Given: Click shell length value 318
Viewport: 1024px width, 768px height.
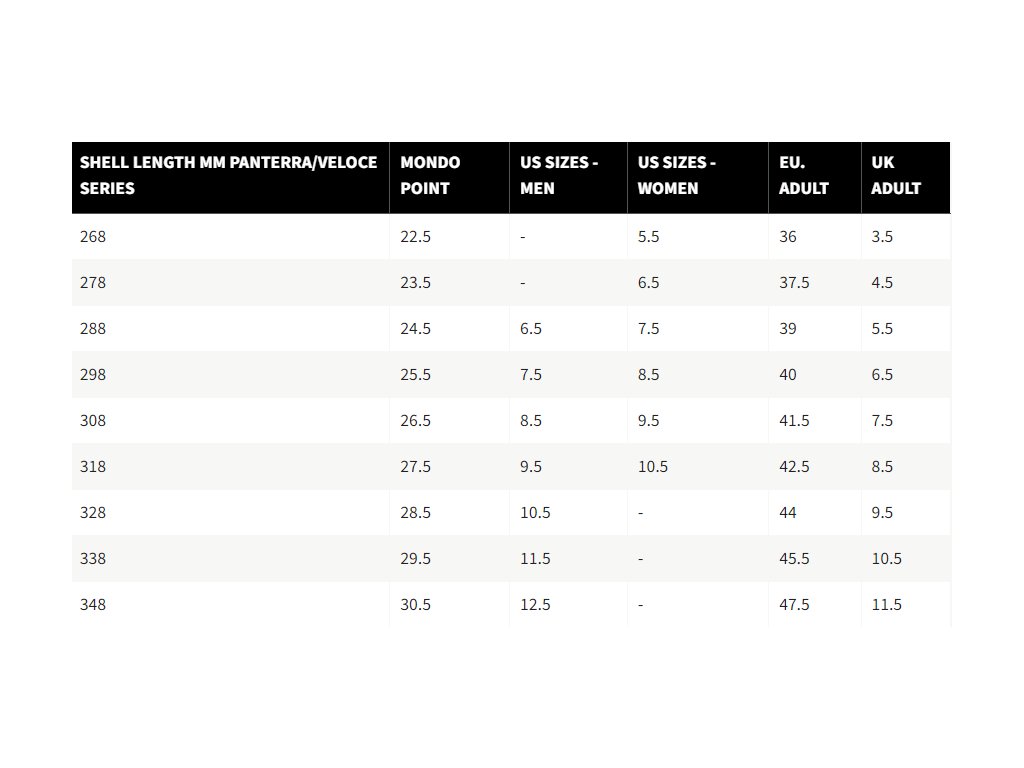Looking at the screenshot, I should click(93, 467).
